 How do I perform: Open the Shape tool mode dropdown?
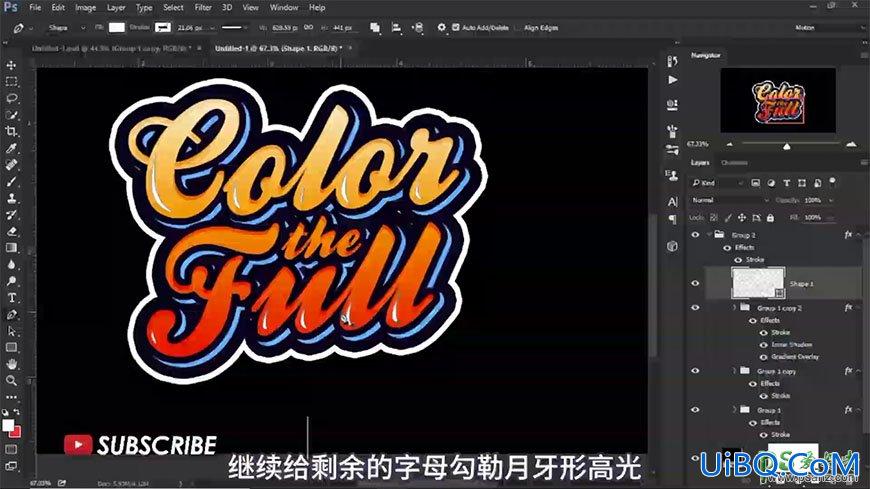pos(65,28)
